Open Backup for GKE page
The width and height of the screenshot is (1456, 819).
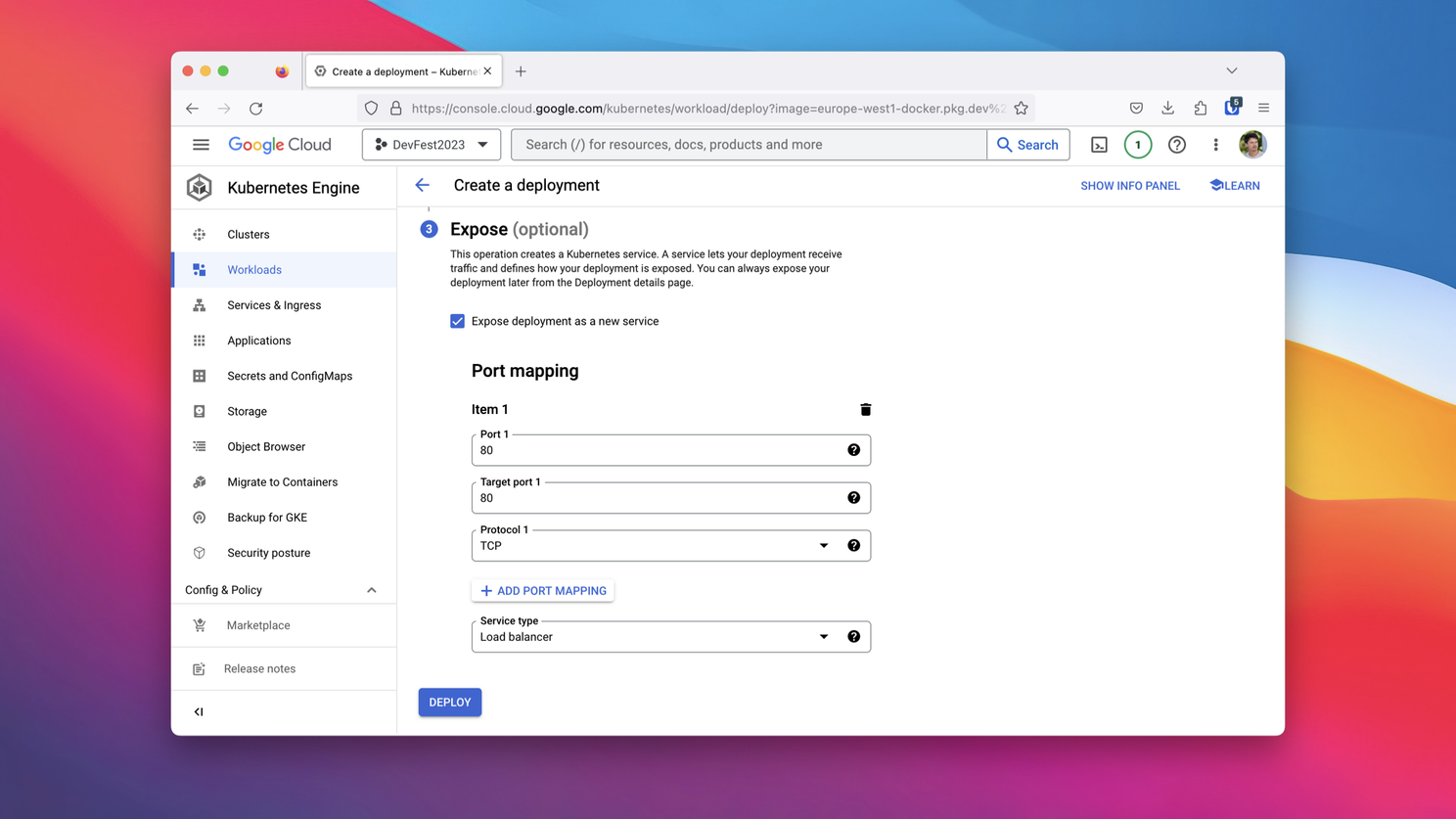coord(284,517)
